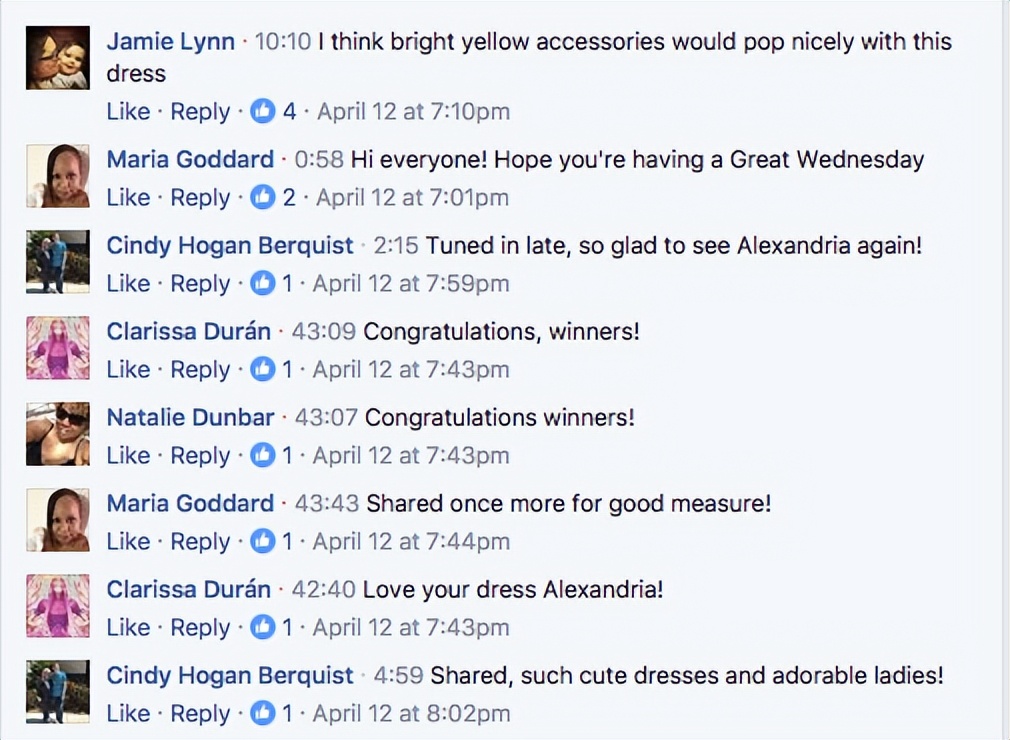Reply to Cindy's 'such cute dresses' comment
1010x740 pixels.
pos(200,713)
